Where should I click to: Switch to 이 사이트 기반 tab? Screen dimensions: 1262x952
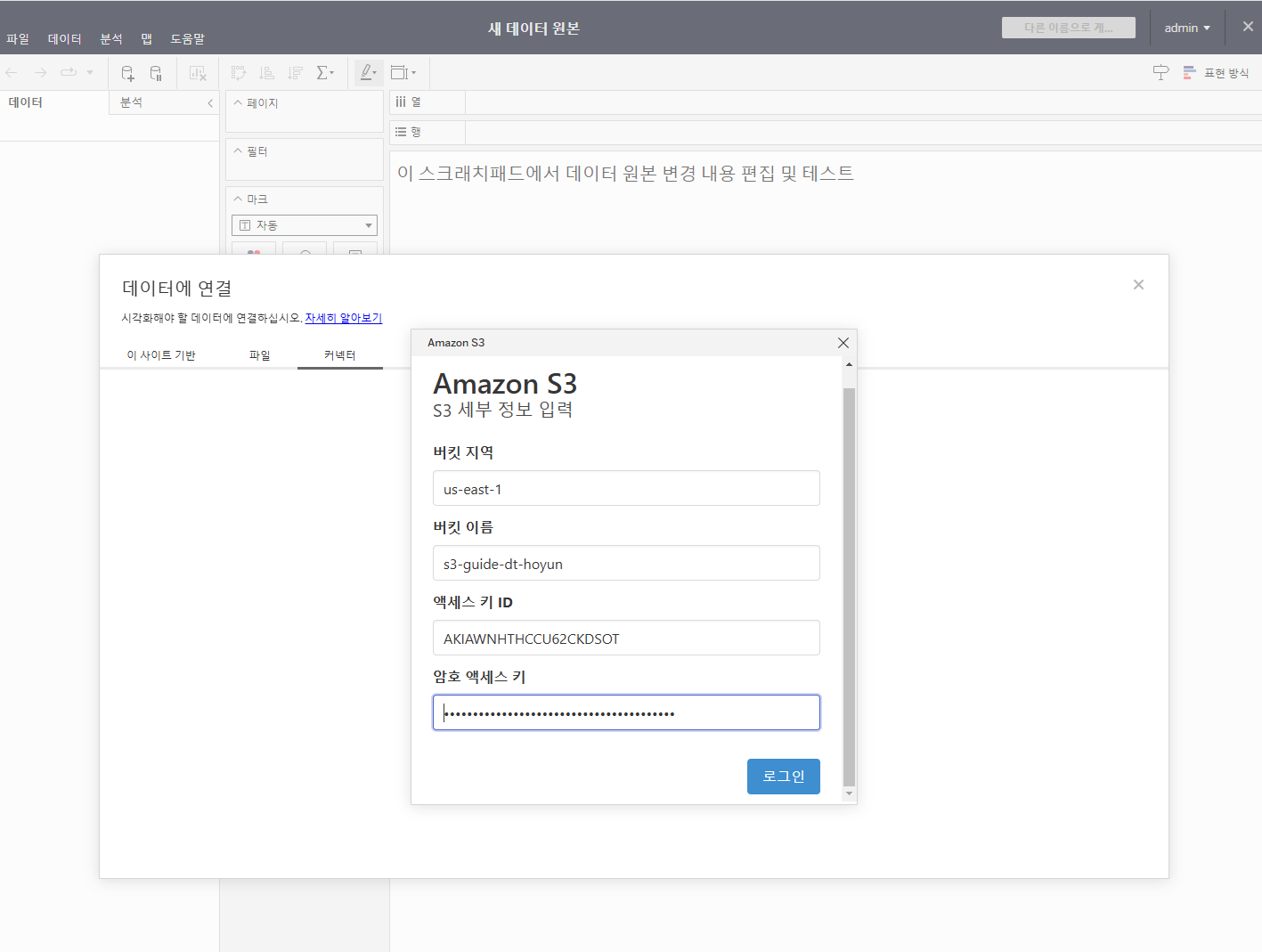pos(161,355)
